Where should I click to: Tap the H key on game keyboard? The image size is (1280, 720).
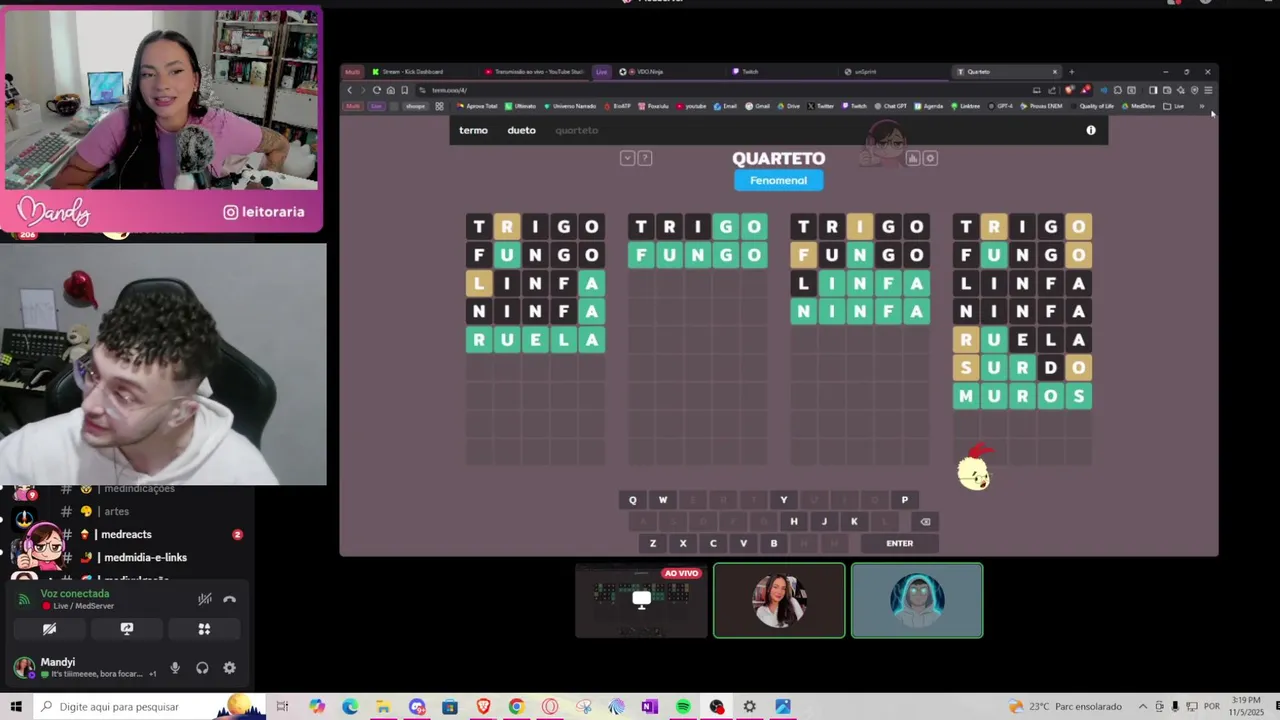793,521
